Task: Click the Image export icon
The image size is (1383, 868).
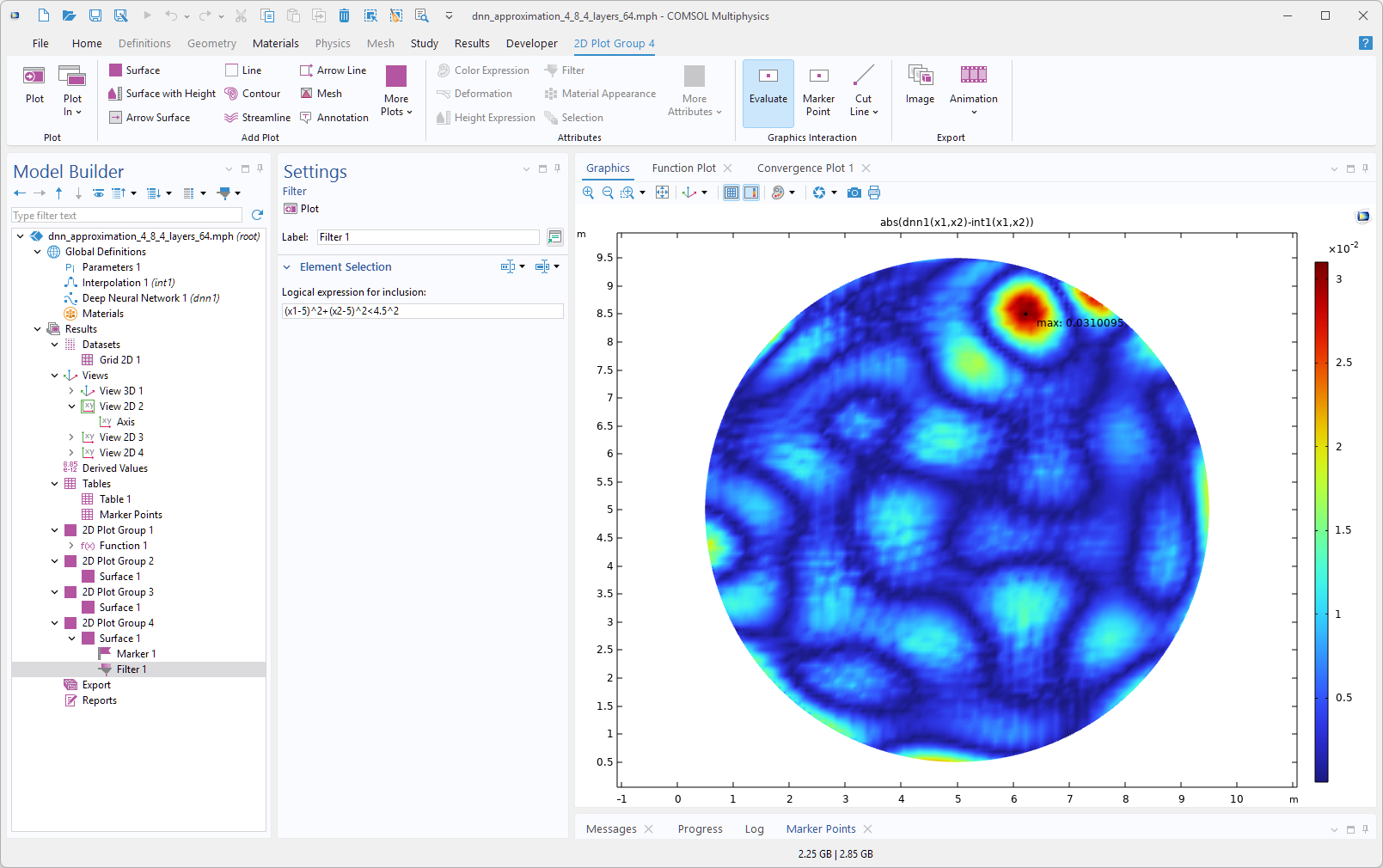Action: coord(920,85)
